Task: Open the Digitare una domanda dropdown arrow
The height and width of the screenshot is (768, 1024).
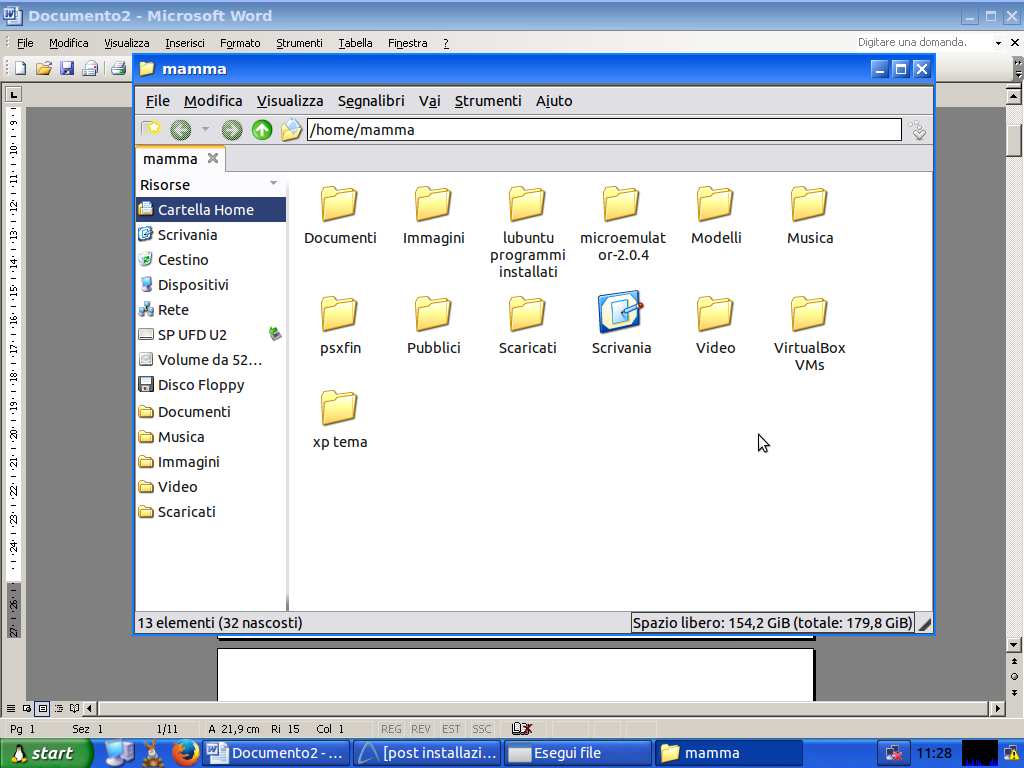Action: [x=998, y=43]
